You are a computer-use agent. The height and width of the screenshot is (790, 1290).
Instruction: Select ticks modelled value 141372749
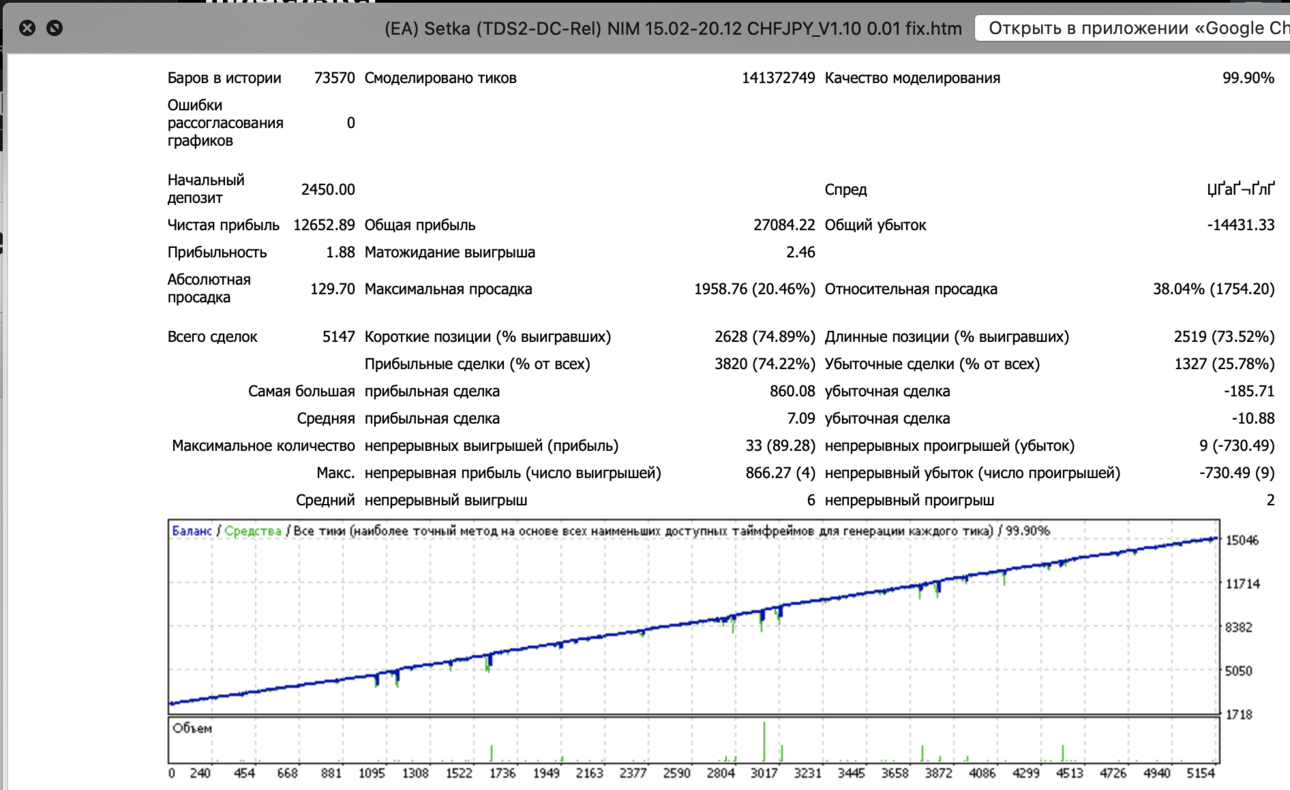tap(779, 78)
